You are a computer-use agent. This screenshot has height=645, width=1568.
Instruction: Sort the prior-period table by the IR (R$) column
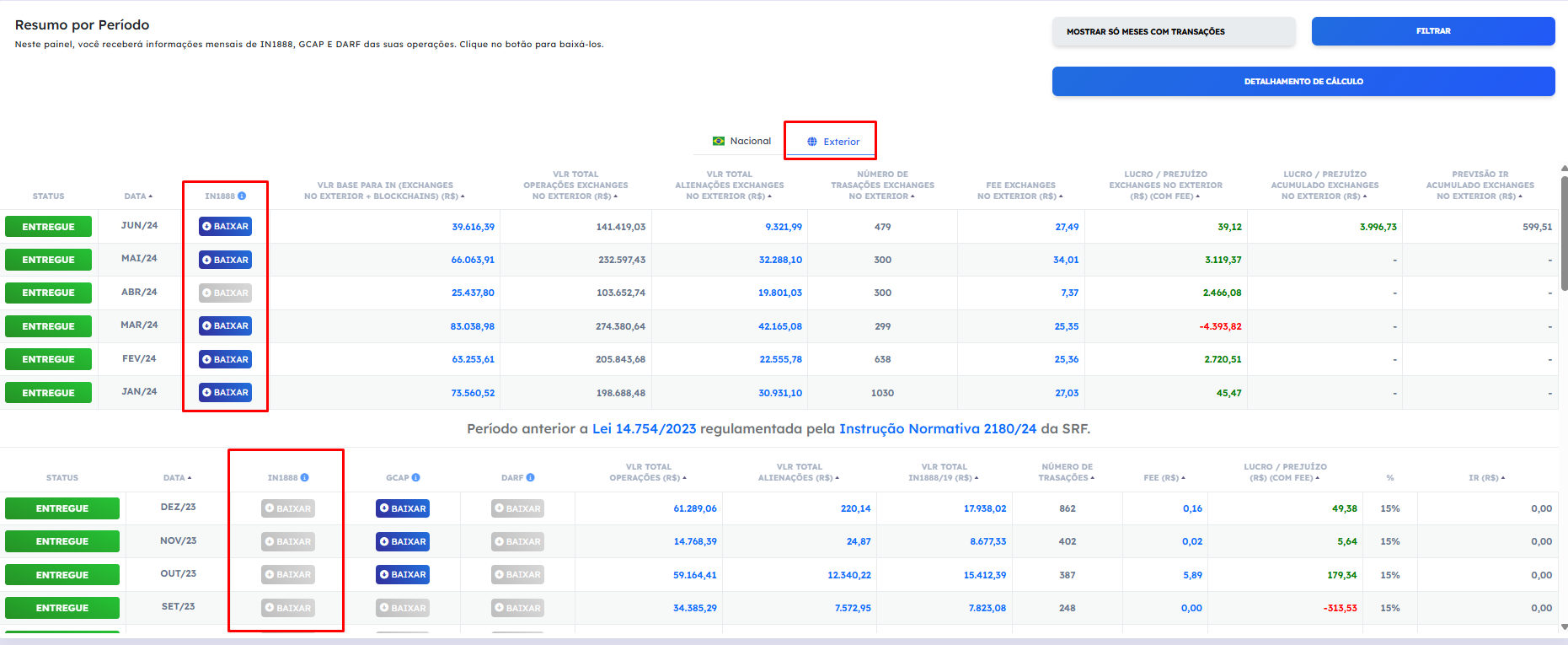coord(1486,478)
